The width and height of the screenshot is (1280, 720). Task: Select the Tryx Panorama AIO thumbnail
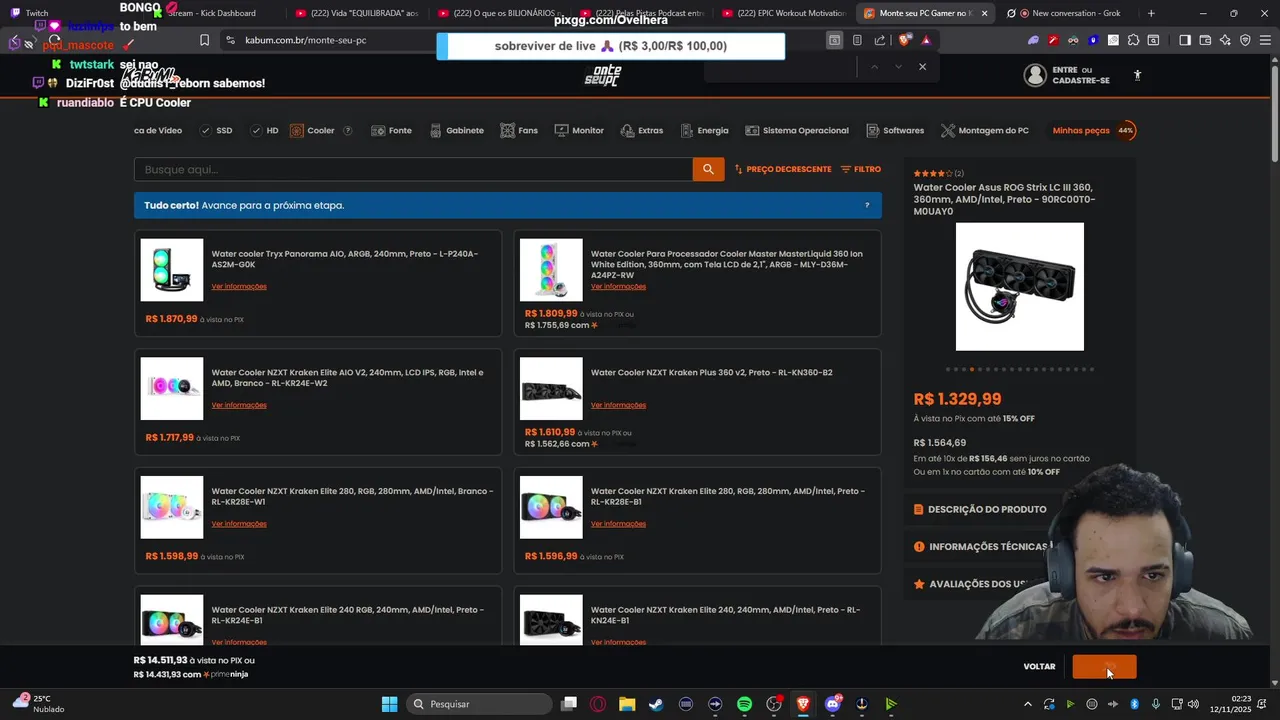(x=172, y=270)
